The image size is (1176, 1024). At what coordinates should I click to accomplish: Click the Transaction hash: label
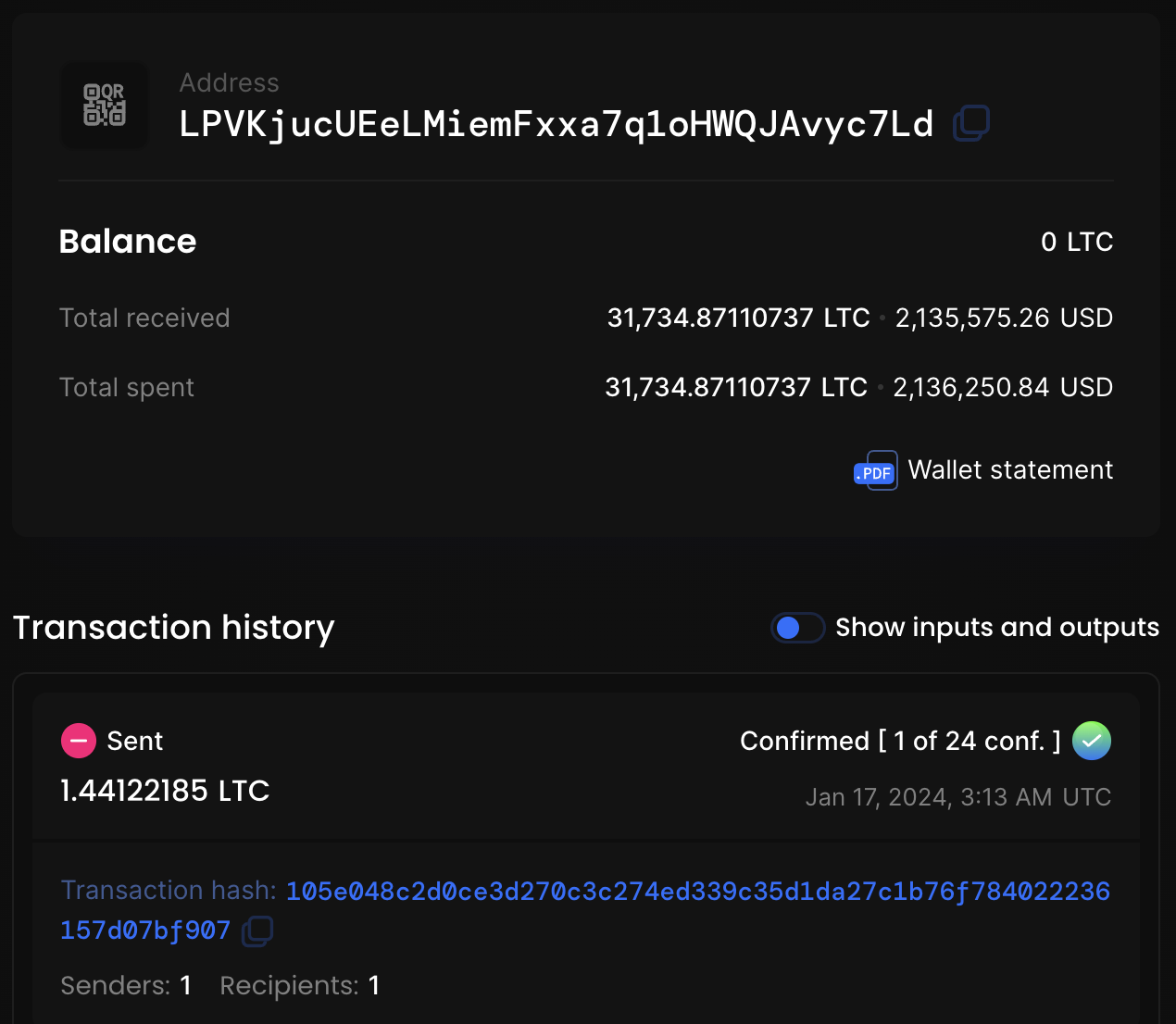click(x=169, y=890)
